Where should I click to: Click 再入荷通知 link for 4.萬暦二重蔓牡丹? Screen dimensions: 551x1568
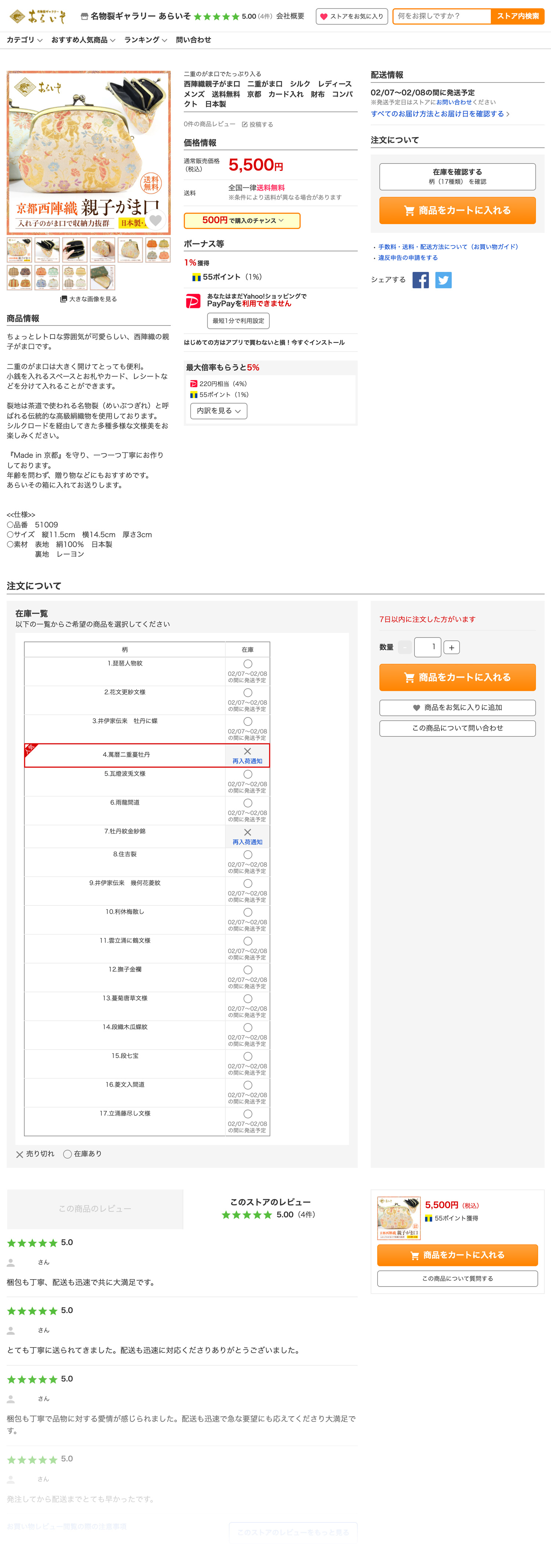point(247,761)
